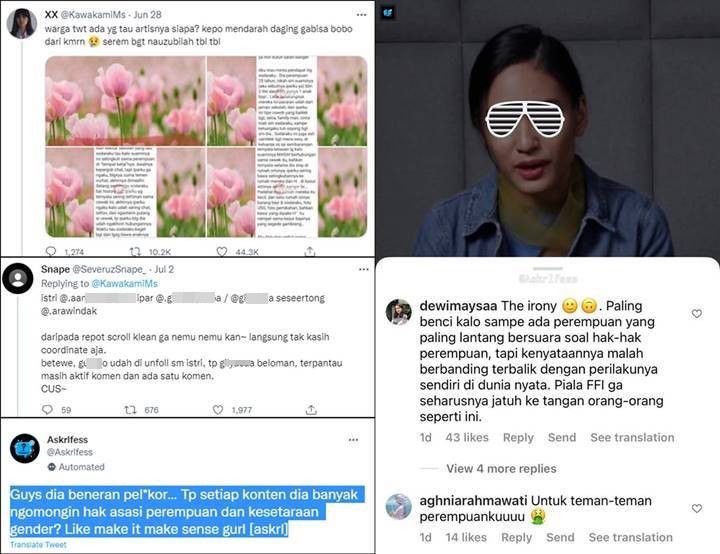Screen dimensions: 720x554
Task: Click the Translate Tweet link
Action: pos(39,545)
